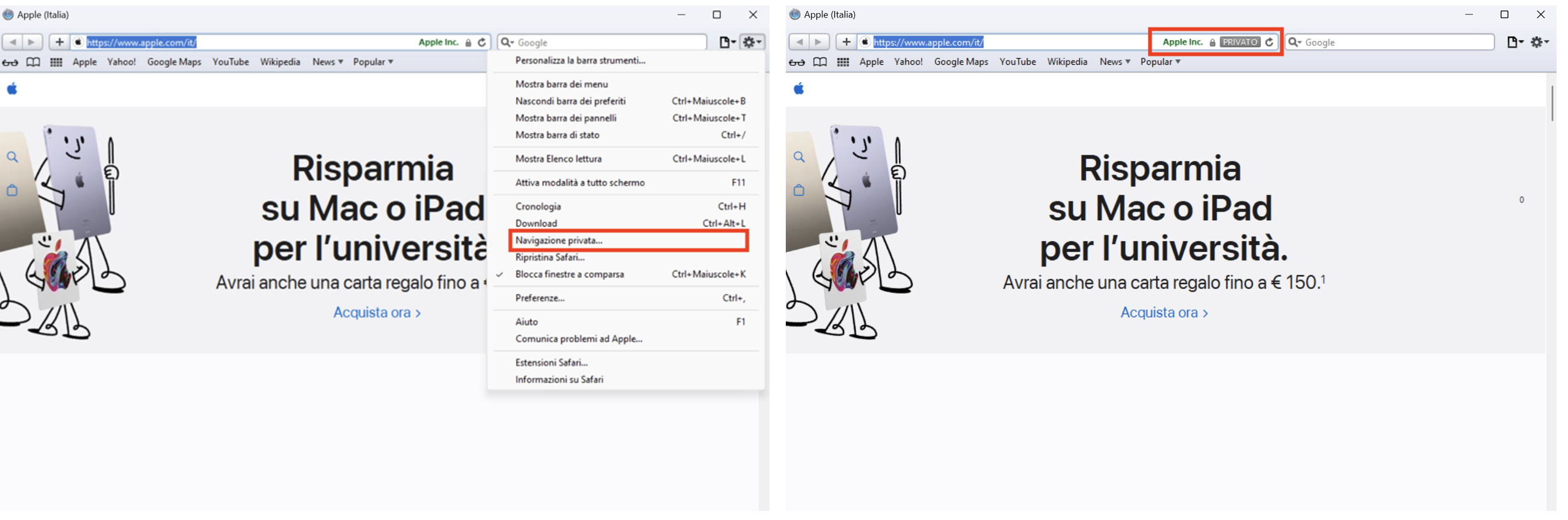Open Download from the gear menu
The width and height of the screenshot is (1568, 520).
pyautogui.click(x=626, y=223)
